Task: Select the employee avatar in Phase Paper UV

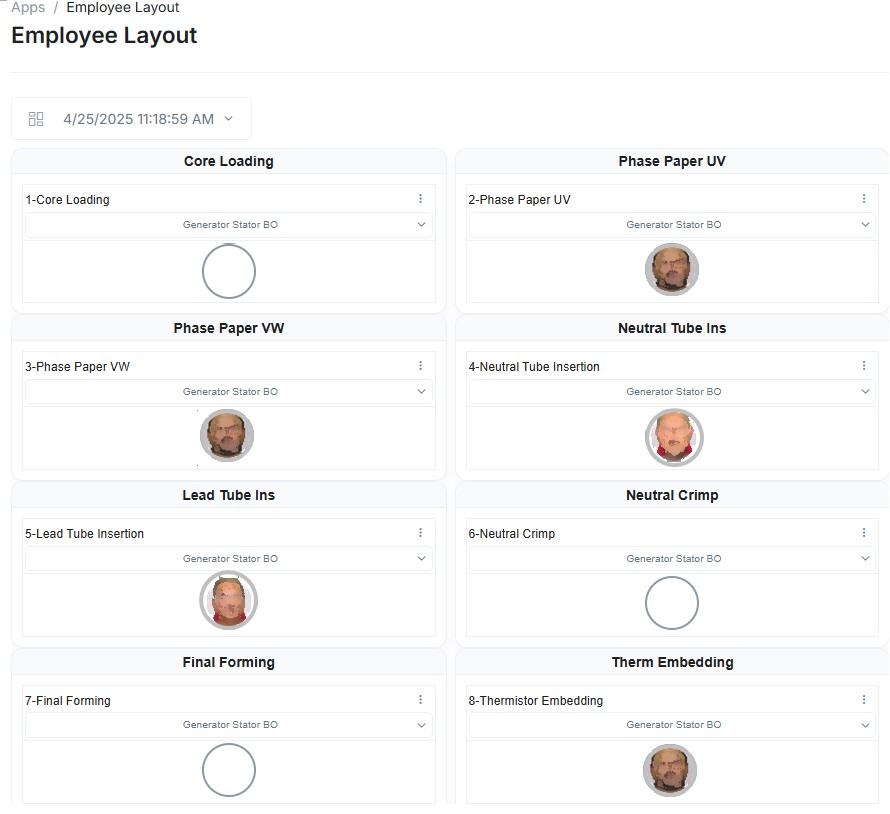Action: (671, 270)
